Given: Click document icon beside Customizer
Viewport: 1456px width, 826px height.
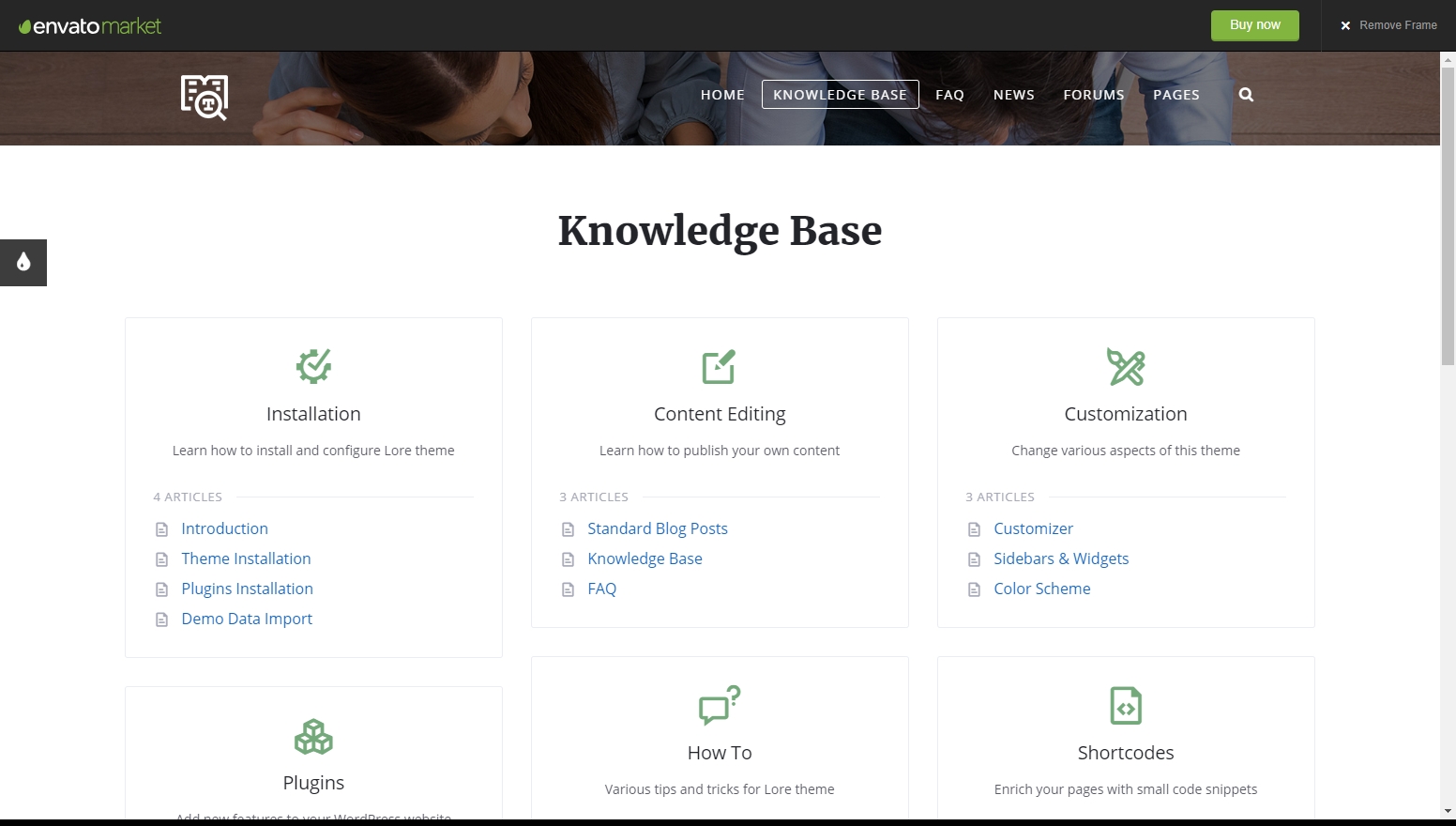Looking at the screenshot, I should [974, 529].
